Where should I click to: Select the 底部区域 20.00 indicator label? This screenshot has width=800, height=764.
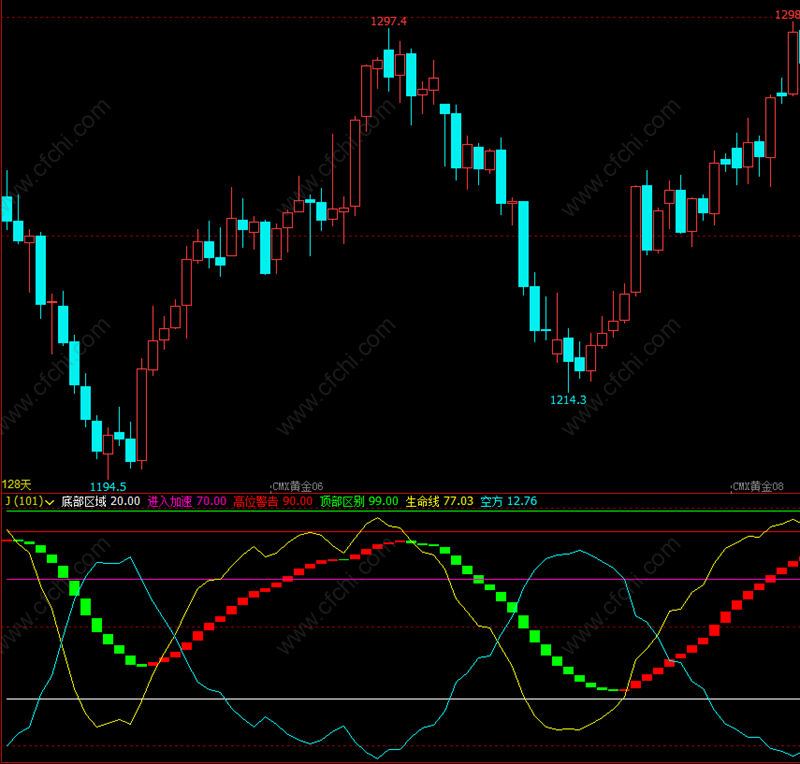pyautogui.click(x=101, y=501)
